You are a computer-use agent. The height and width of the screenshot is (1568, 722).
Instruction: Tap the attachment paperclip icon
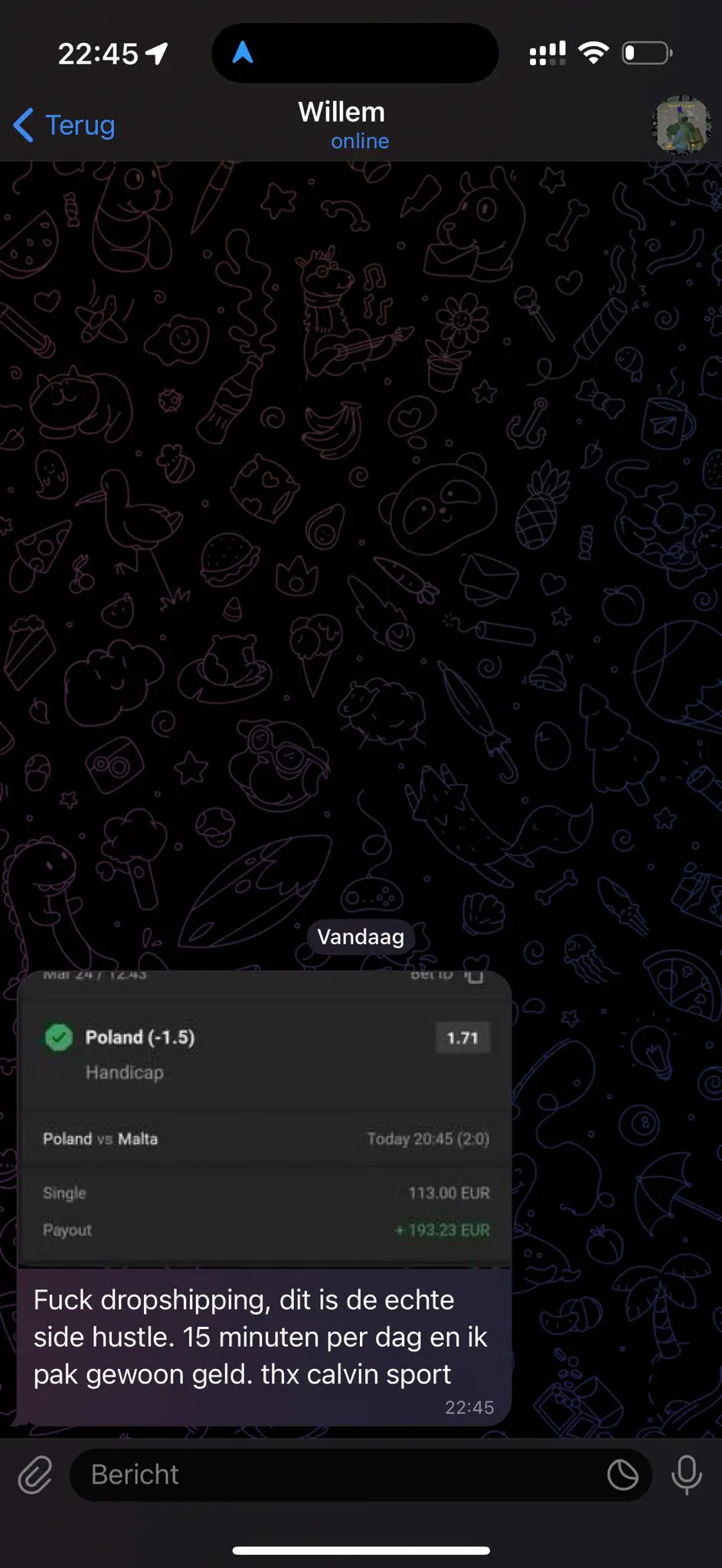click(x=35, y=1475)
